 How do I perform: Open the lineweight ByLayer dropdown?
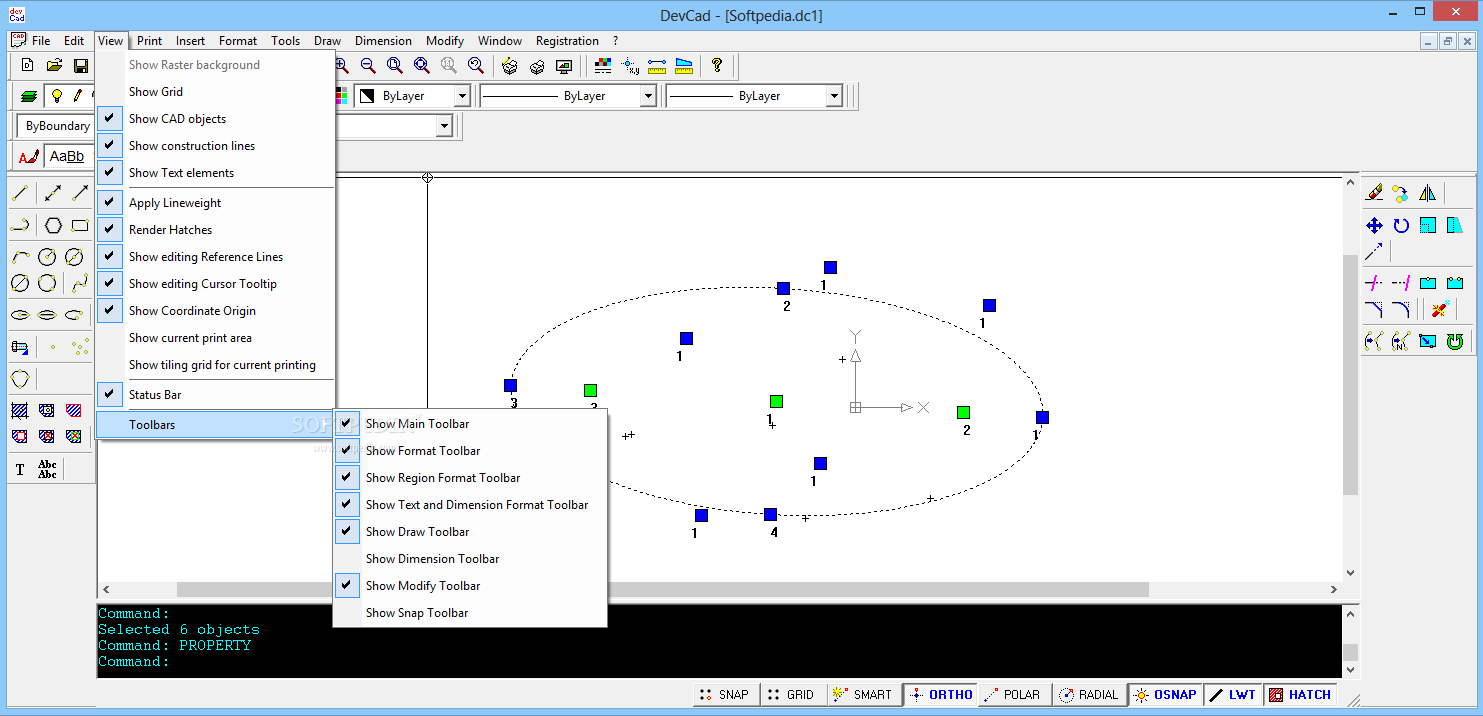(834, 96)
